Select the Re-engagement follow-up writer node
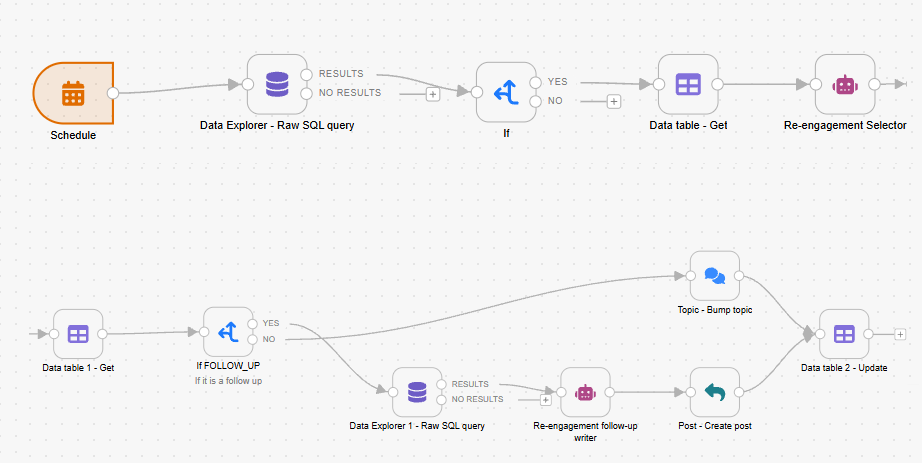The width and height of the screenshot is (922, 463). click(x=585, y=392)
